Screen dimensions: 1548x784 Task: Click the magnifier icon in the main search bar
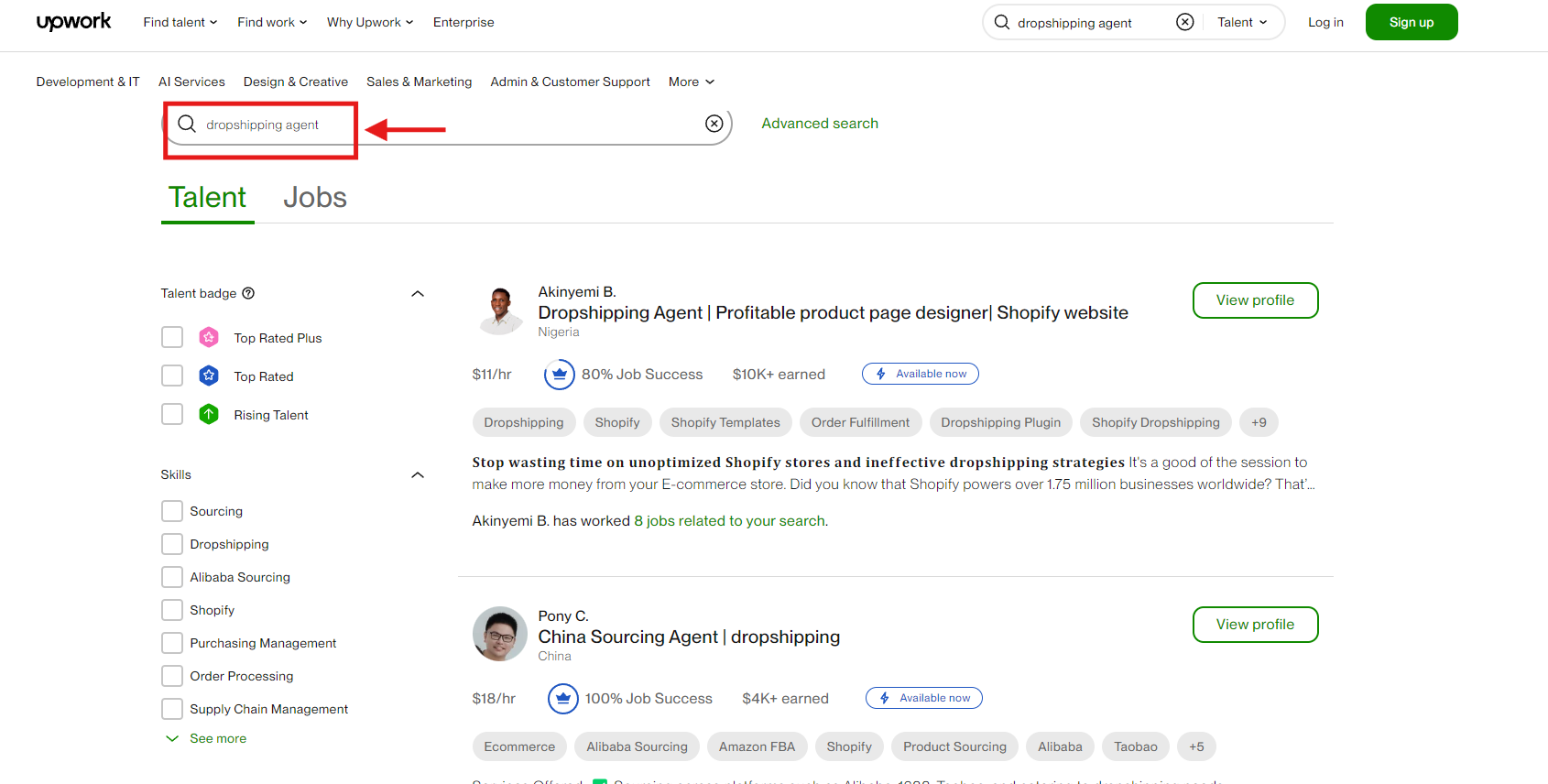[x=187, y=124]
